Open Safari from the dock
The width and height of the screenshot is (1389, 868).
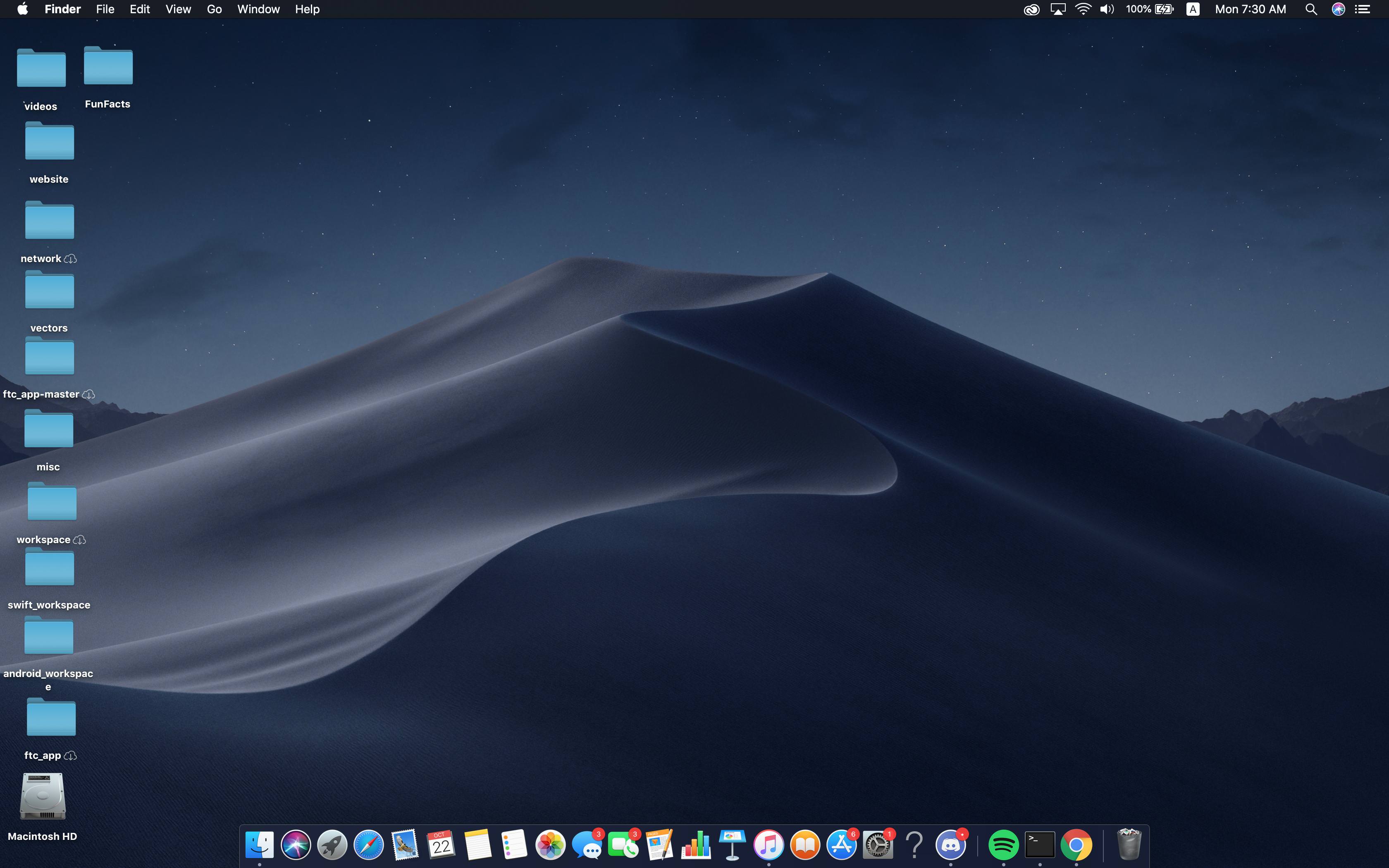tap(368, 844)
